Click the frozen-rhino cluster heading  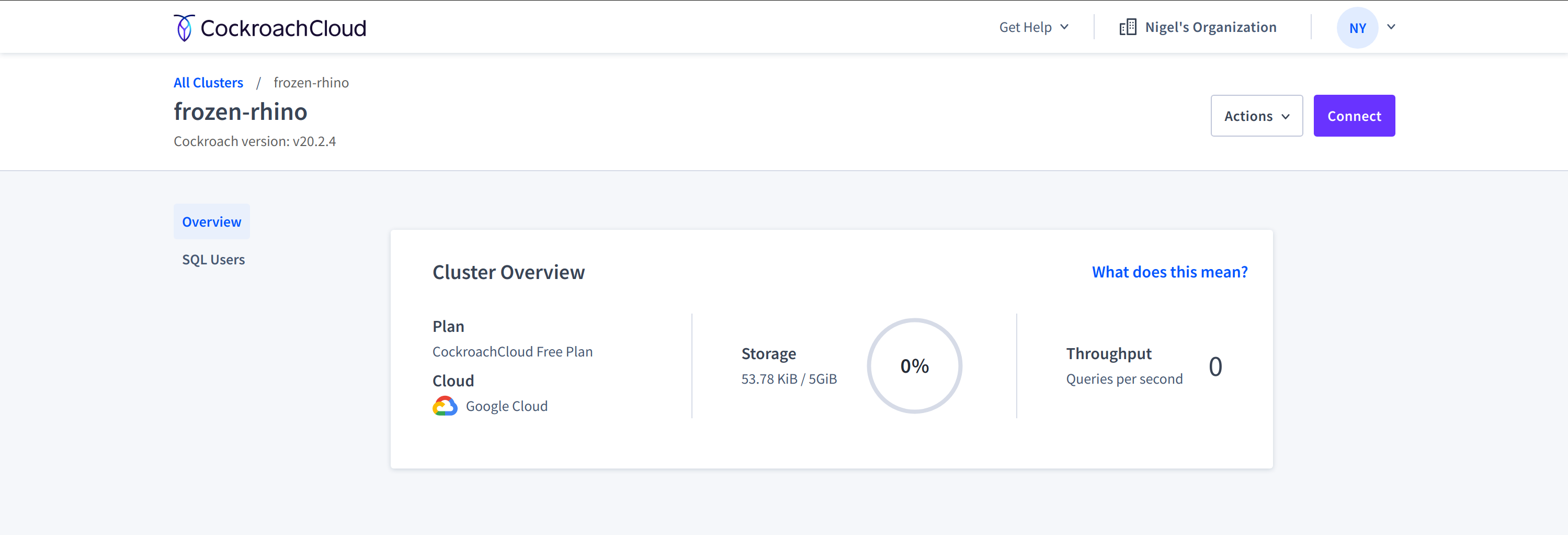[x=241, y=112]
